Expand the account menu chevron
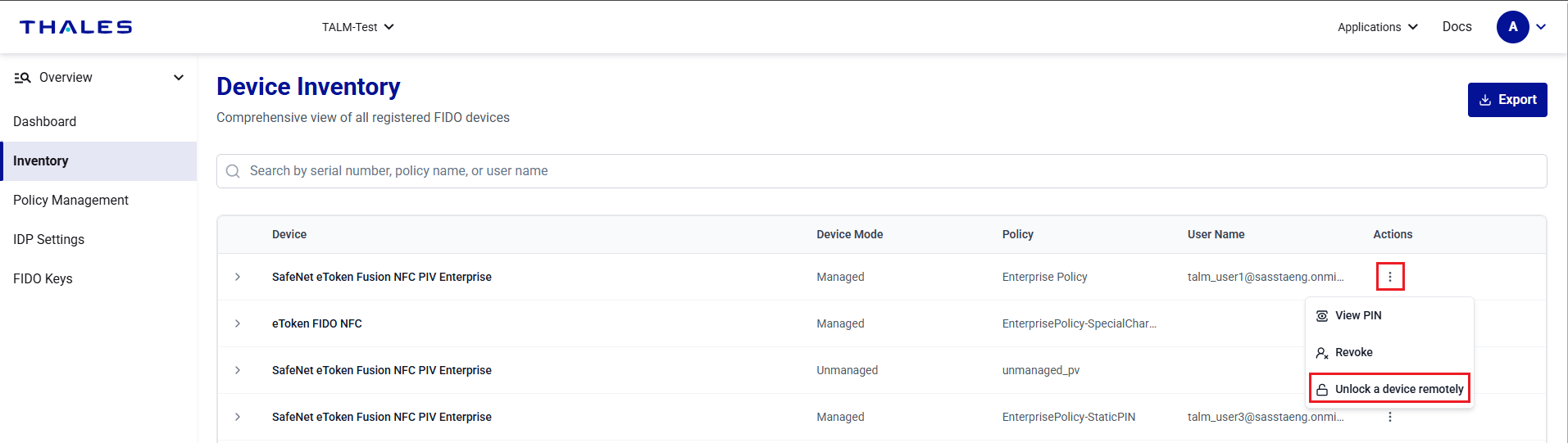1568x443 pixels. coord(1541,27)
